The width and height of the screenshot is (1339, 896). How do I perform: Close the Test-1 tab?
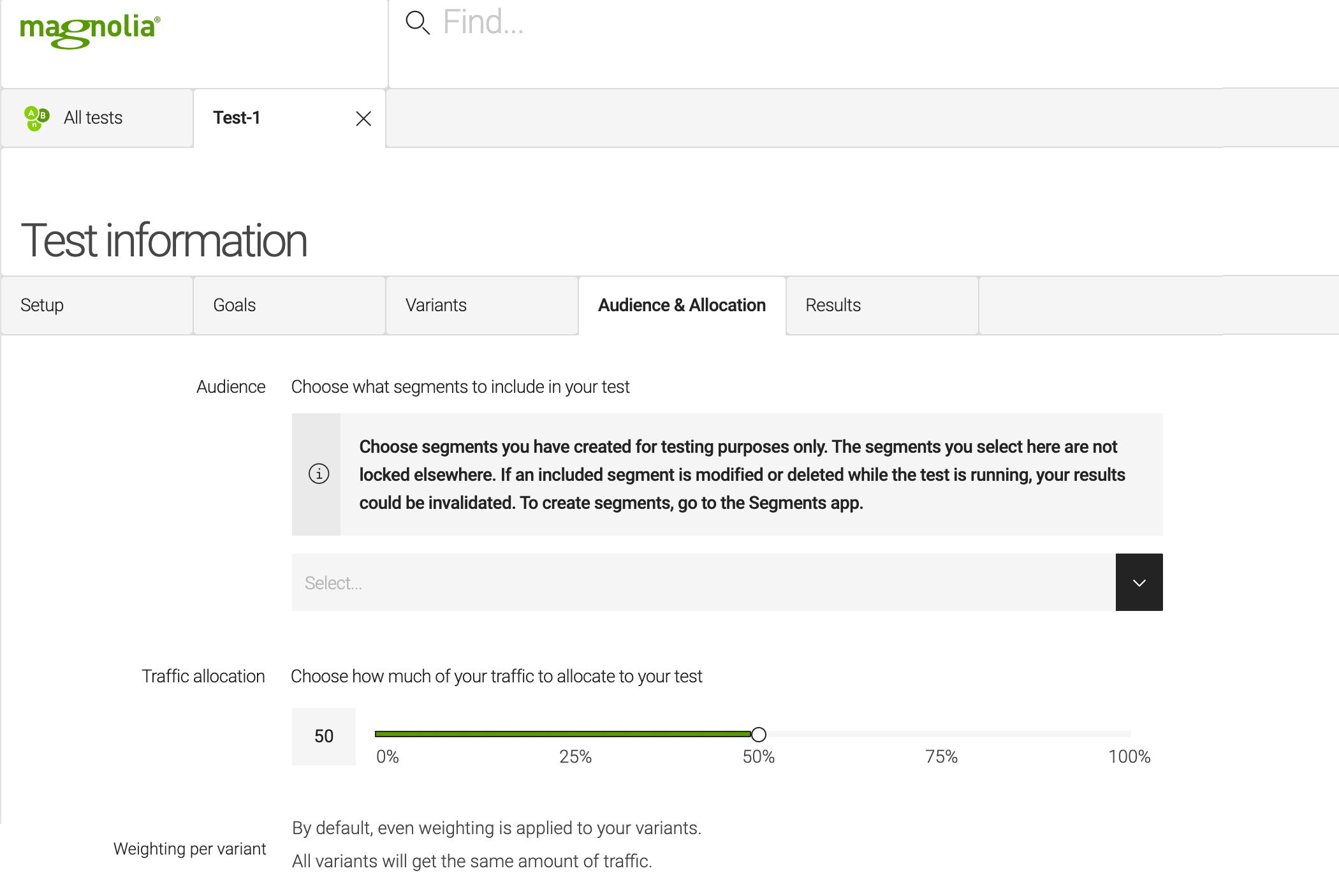pyautogui.click(x=363, y=119)
